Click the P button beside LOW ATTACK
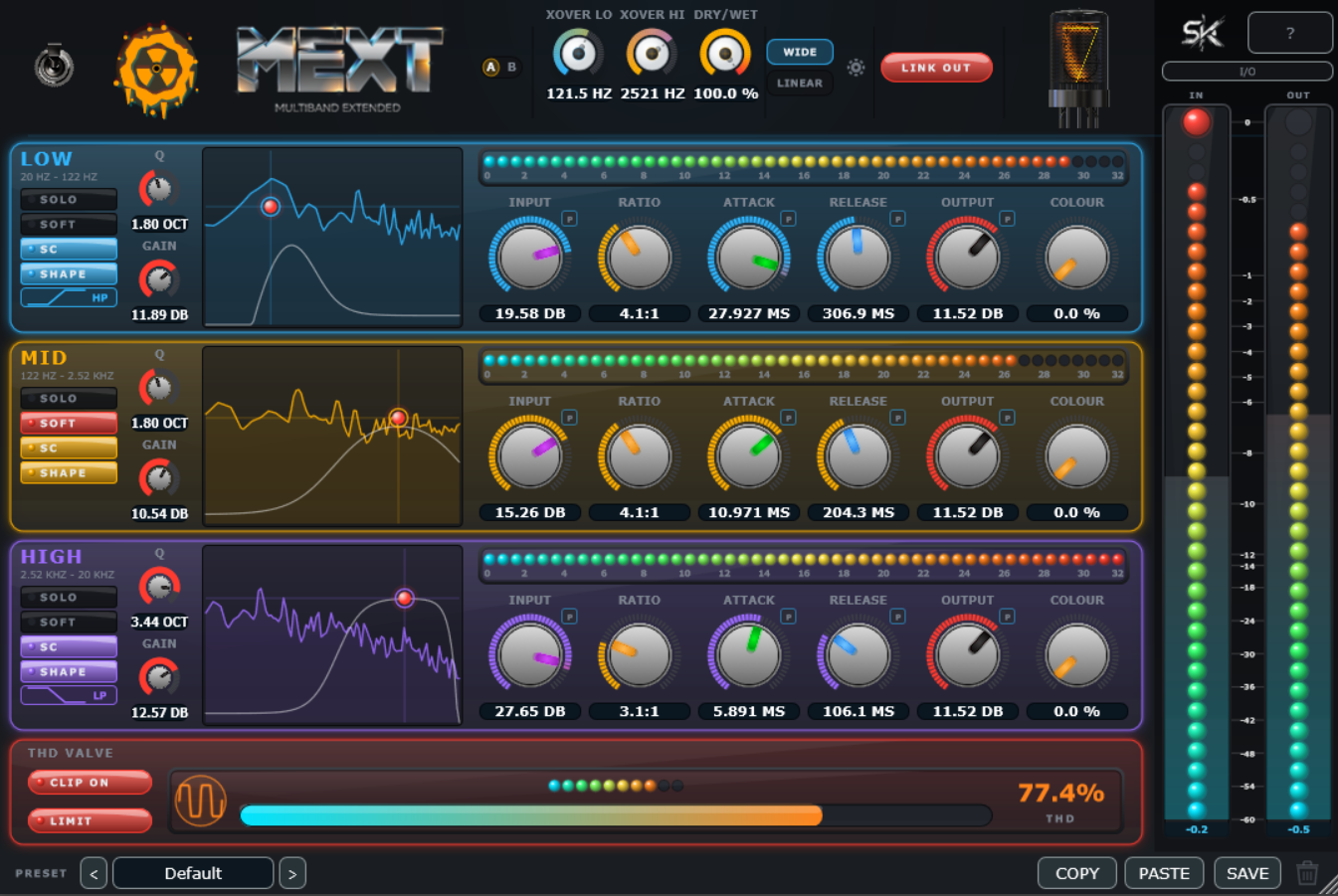This screenshot has width=1338, height=896. tap(788, 219)
